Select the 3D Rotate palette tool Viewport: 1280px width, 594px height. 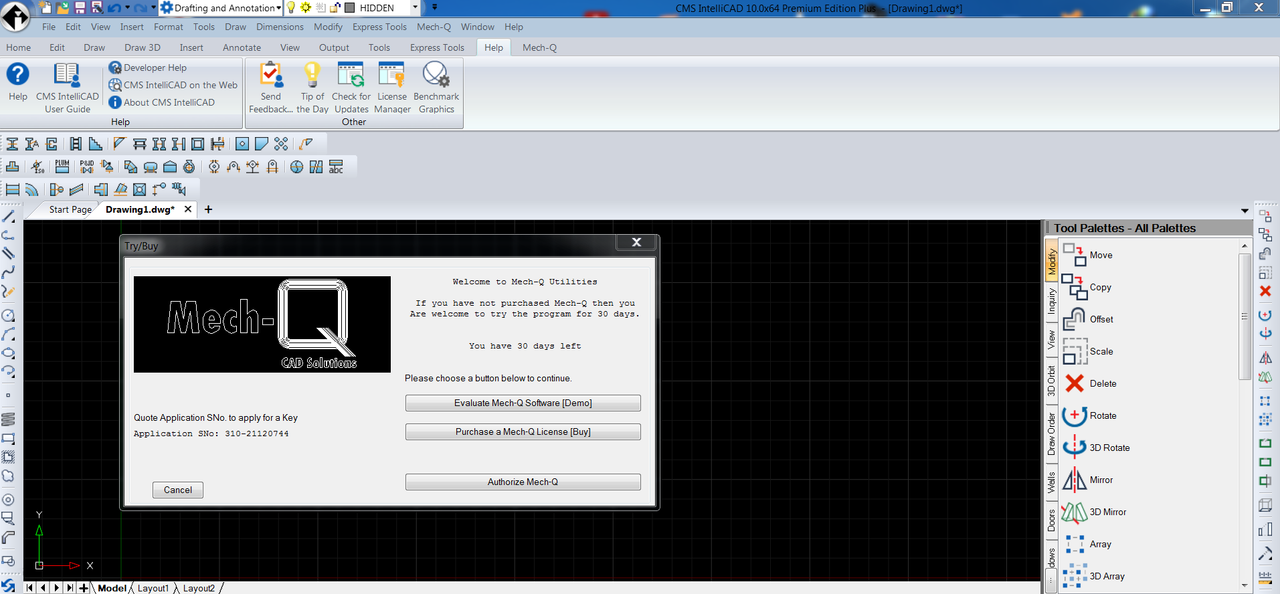[x=1094, y=447]
